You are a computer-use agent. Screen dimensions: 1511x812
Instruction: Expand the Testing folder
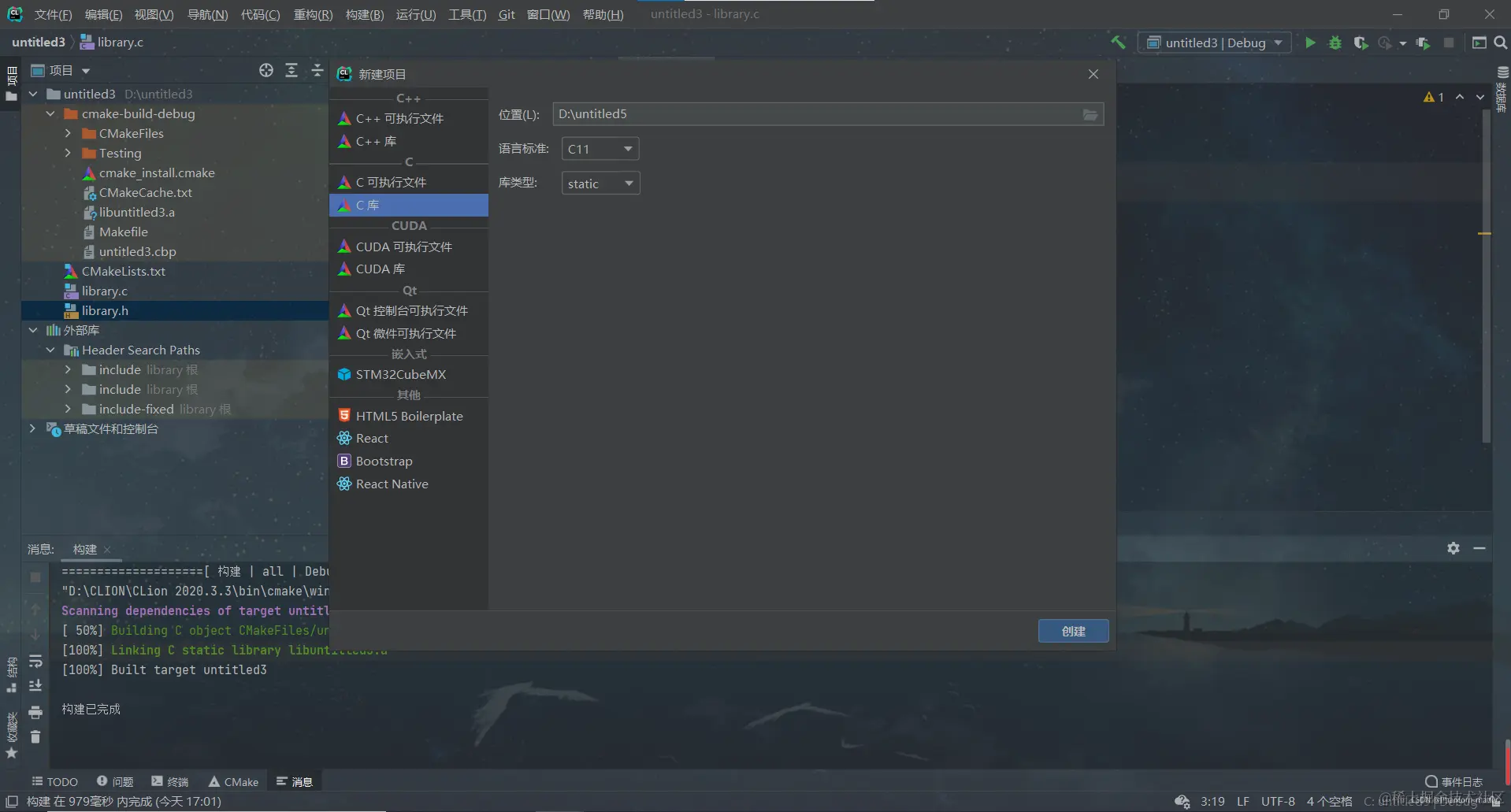pyautogui.click(x=68, y=153)
